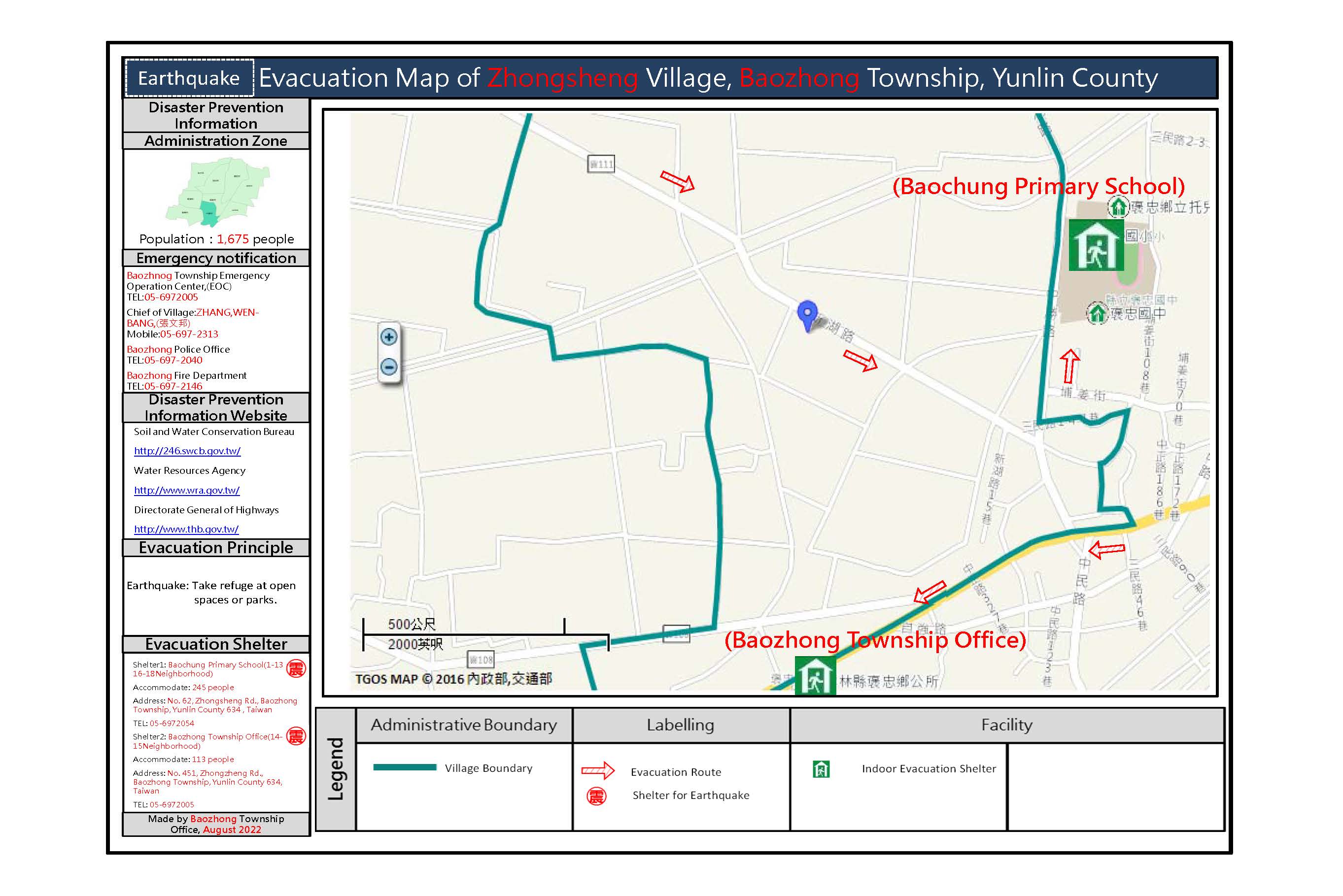The image size is (1343, 896).
Task: Click left-pointing red arrow beside 中民路
Action: pos(1106,550)
